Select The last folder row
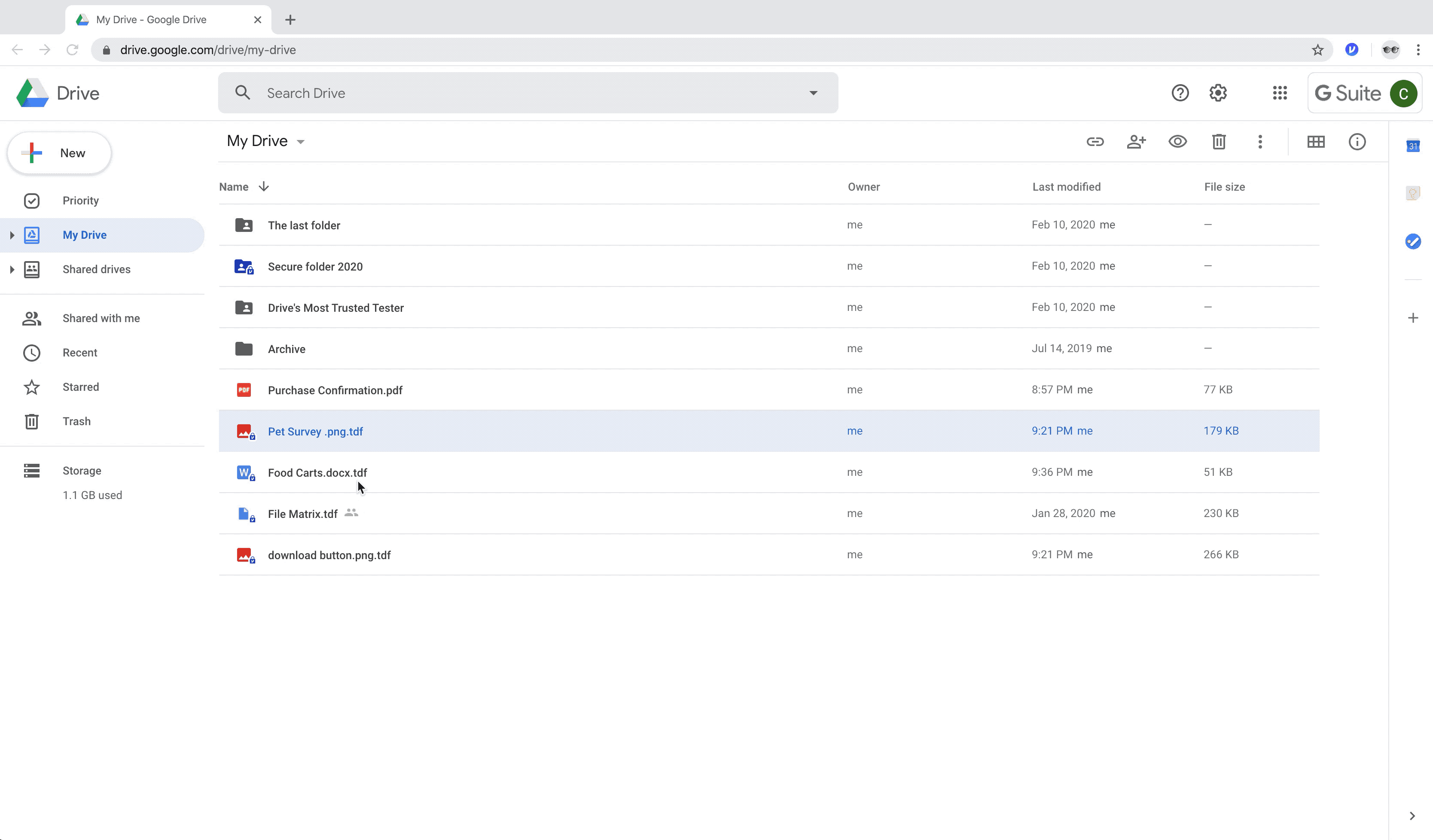 pyautogui.click(x=769, y=225)
